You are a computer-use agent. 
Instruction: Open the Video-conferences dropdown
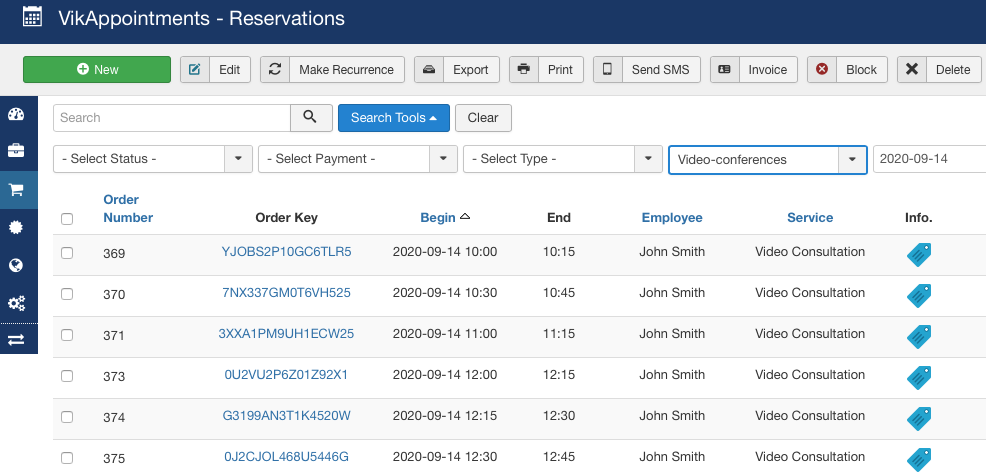pos(768,160)
